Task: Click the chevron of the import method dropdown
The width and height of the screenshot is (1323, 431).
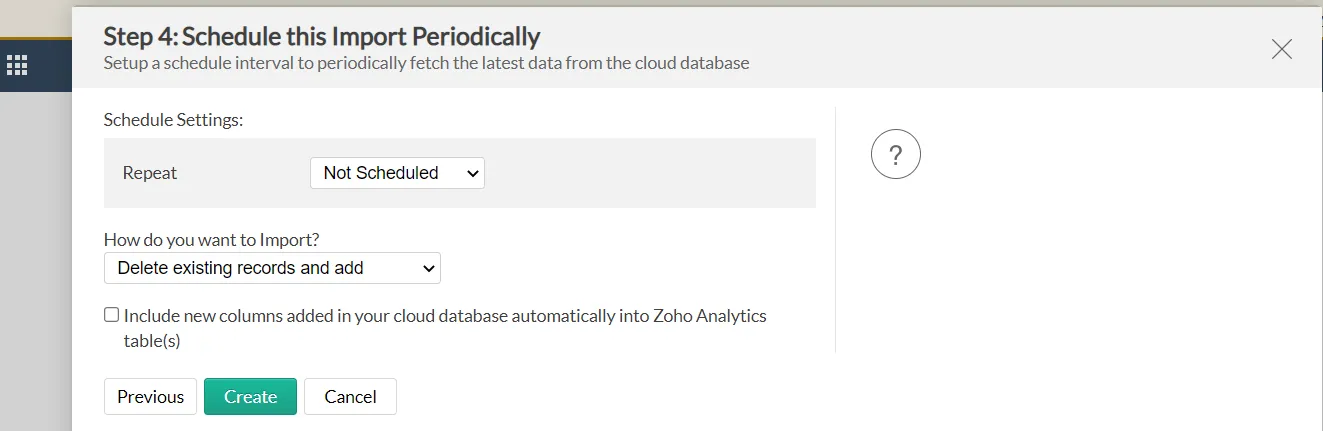Action: 429,268
